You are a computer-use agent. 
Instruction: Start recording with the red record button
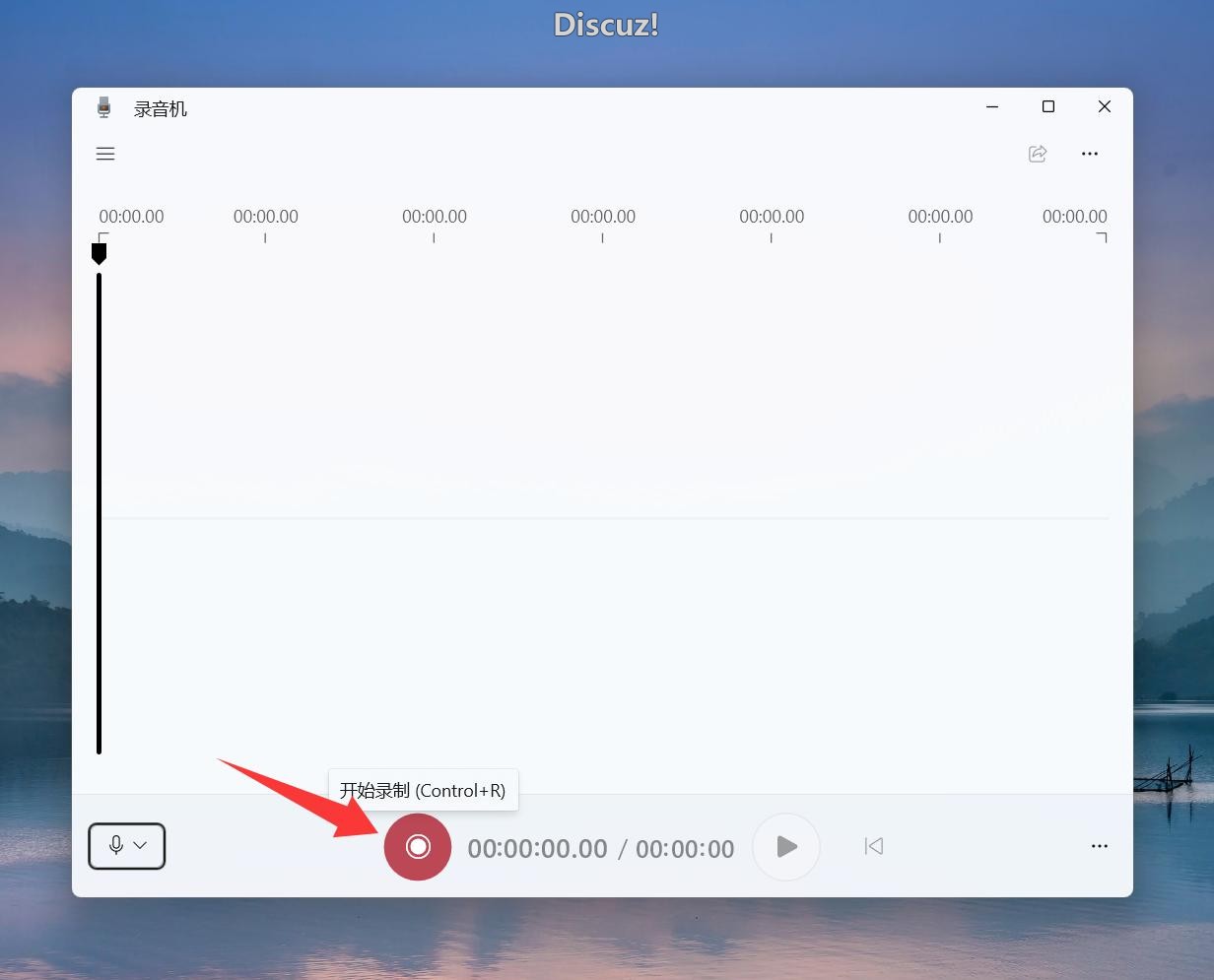tap(418, 847)
